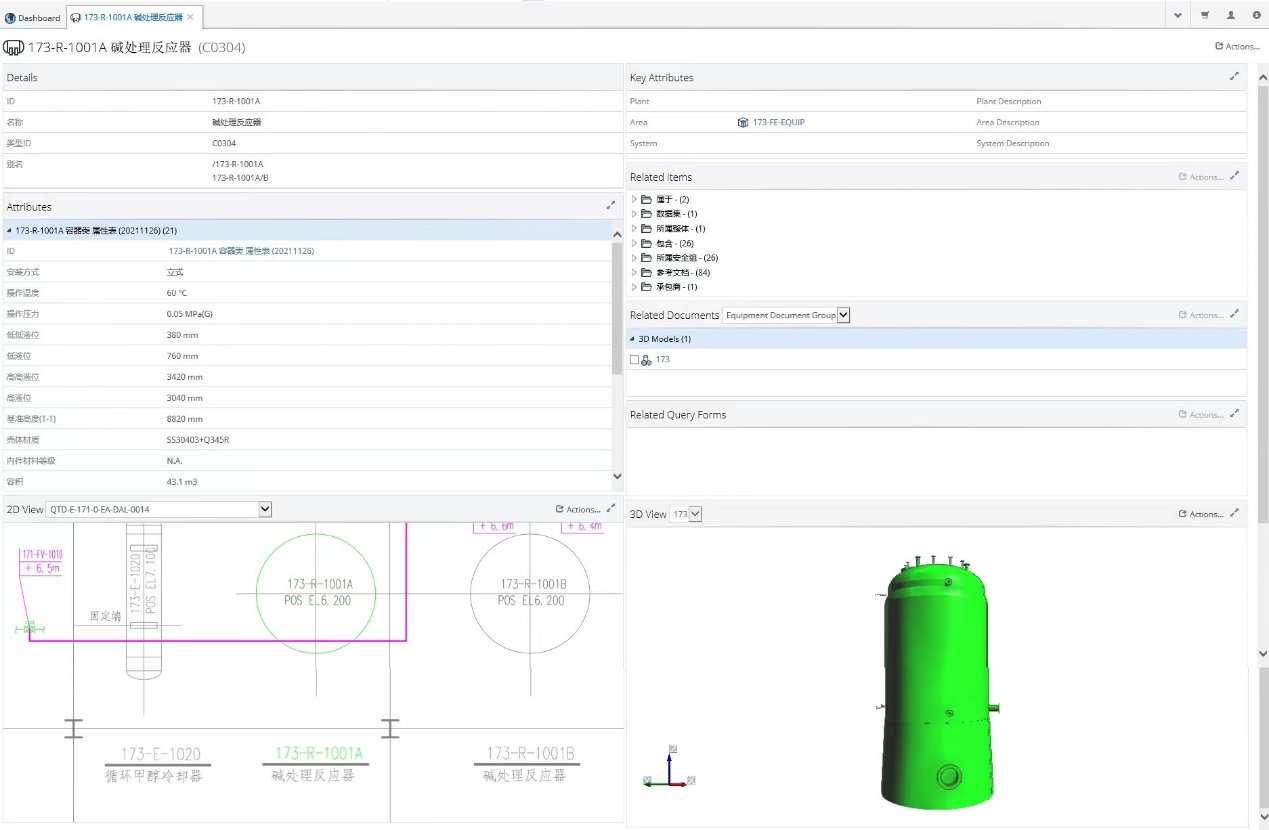Click folder icon of 属于 - (2)
This screenshot has width=1269, height=830.
tap(647, 199)
